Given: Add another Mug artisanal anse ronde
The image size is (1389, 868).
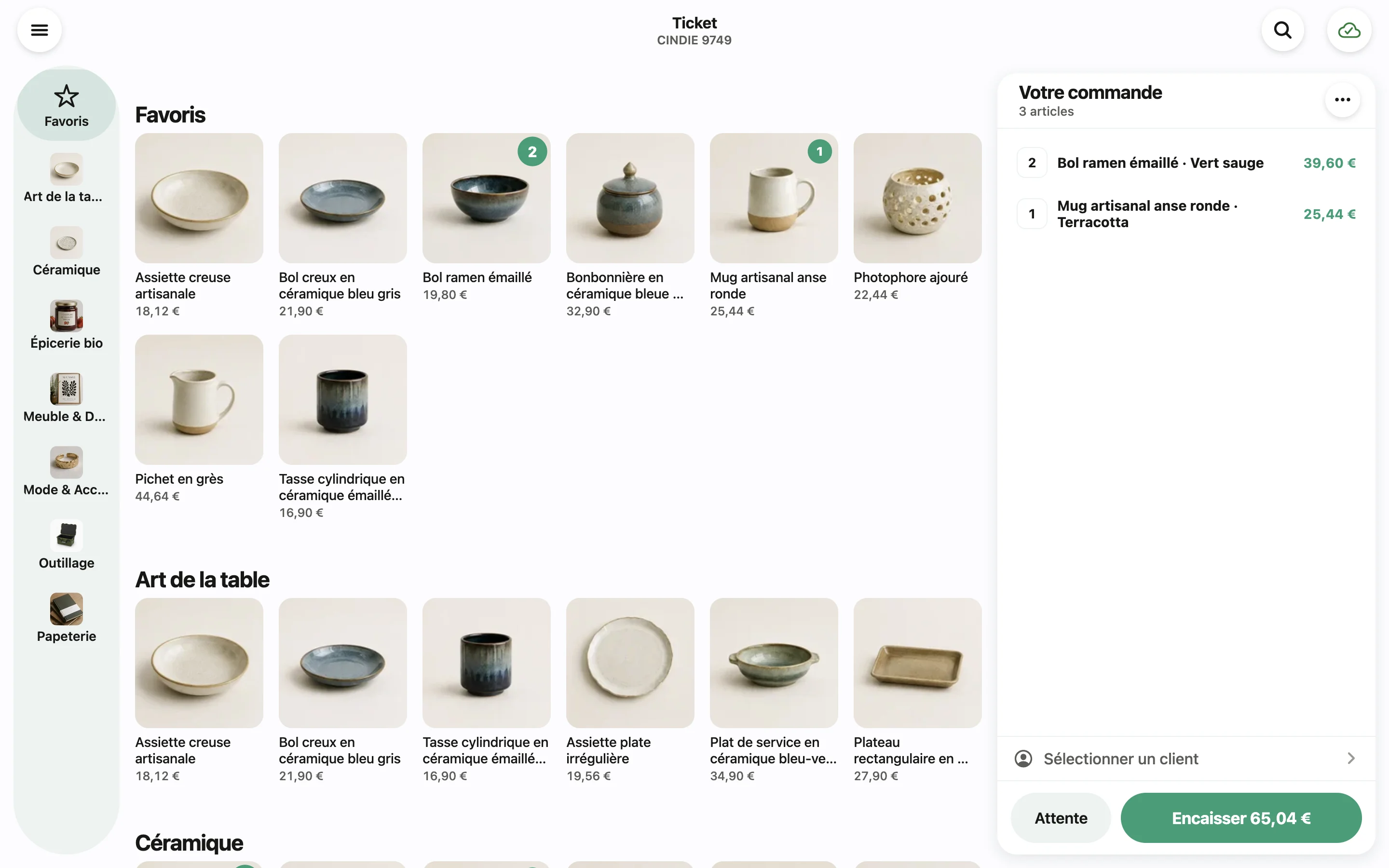Looking at the screenshot, I should click(x=774, y=226).
